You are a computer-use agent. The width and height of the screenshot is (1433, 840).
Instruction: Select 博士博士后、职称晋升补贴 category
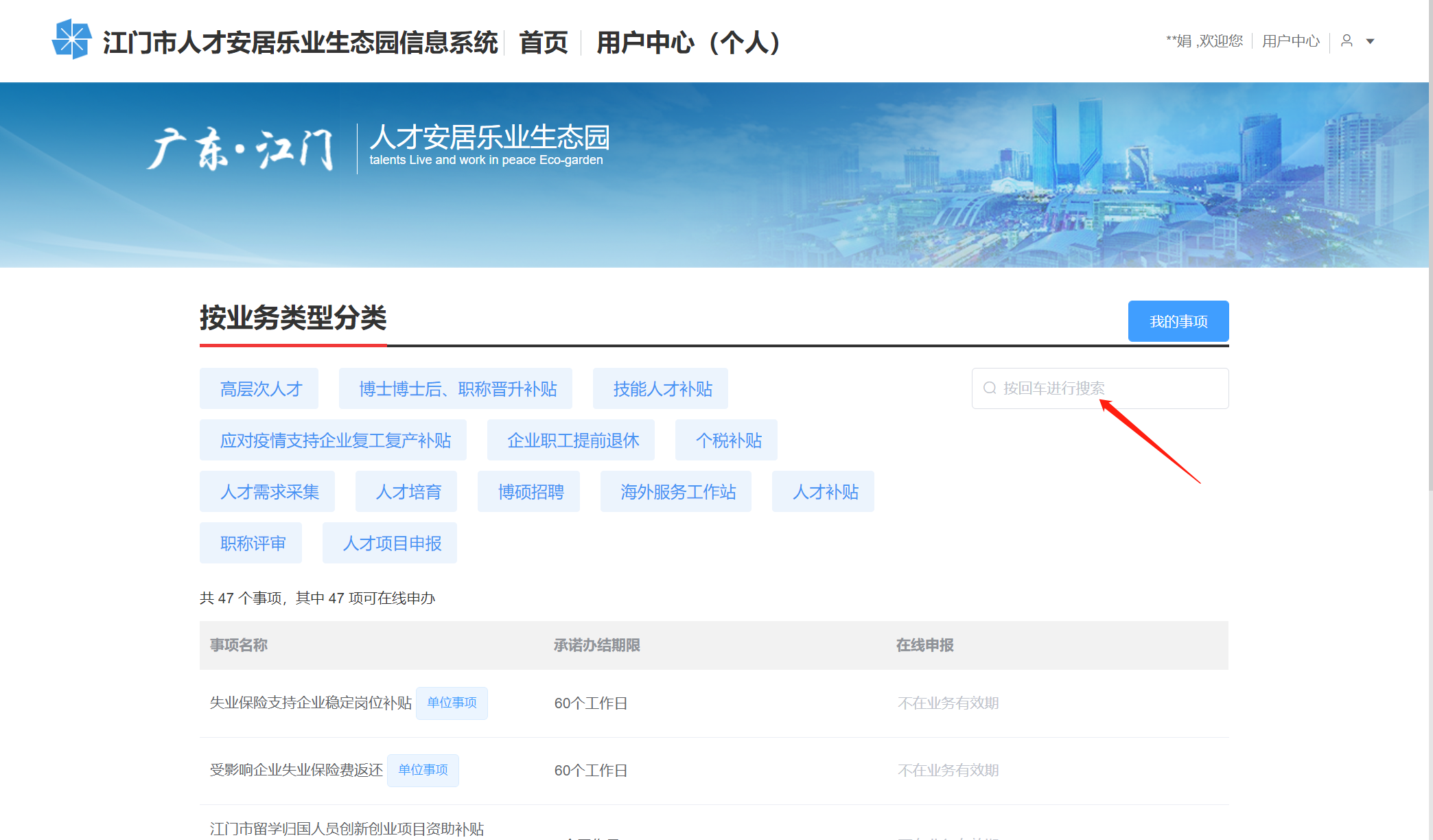456,389
